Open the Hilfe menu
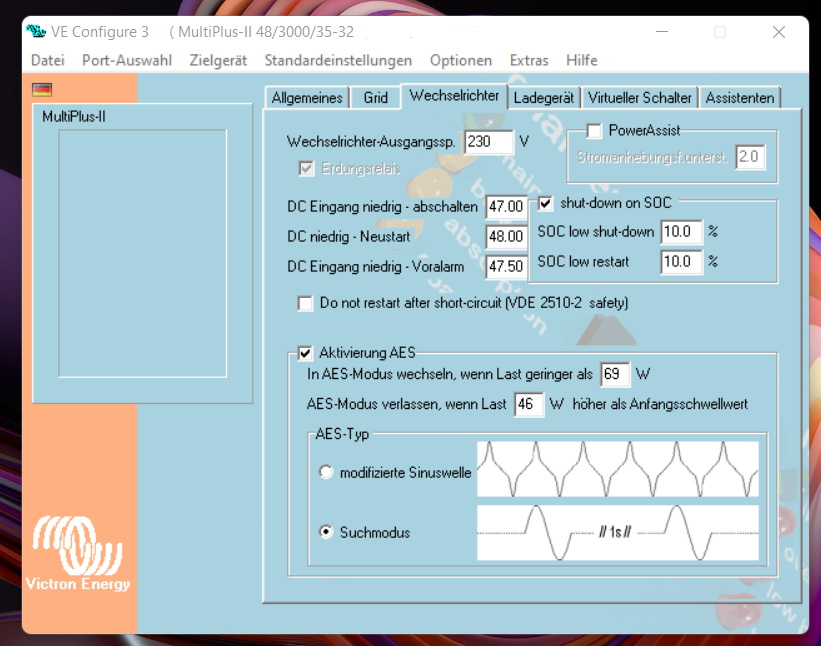The image size is (821, 646). pyautogui.click(x=582, y=60)
